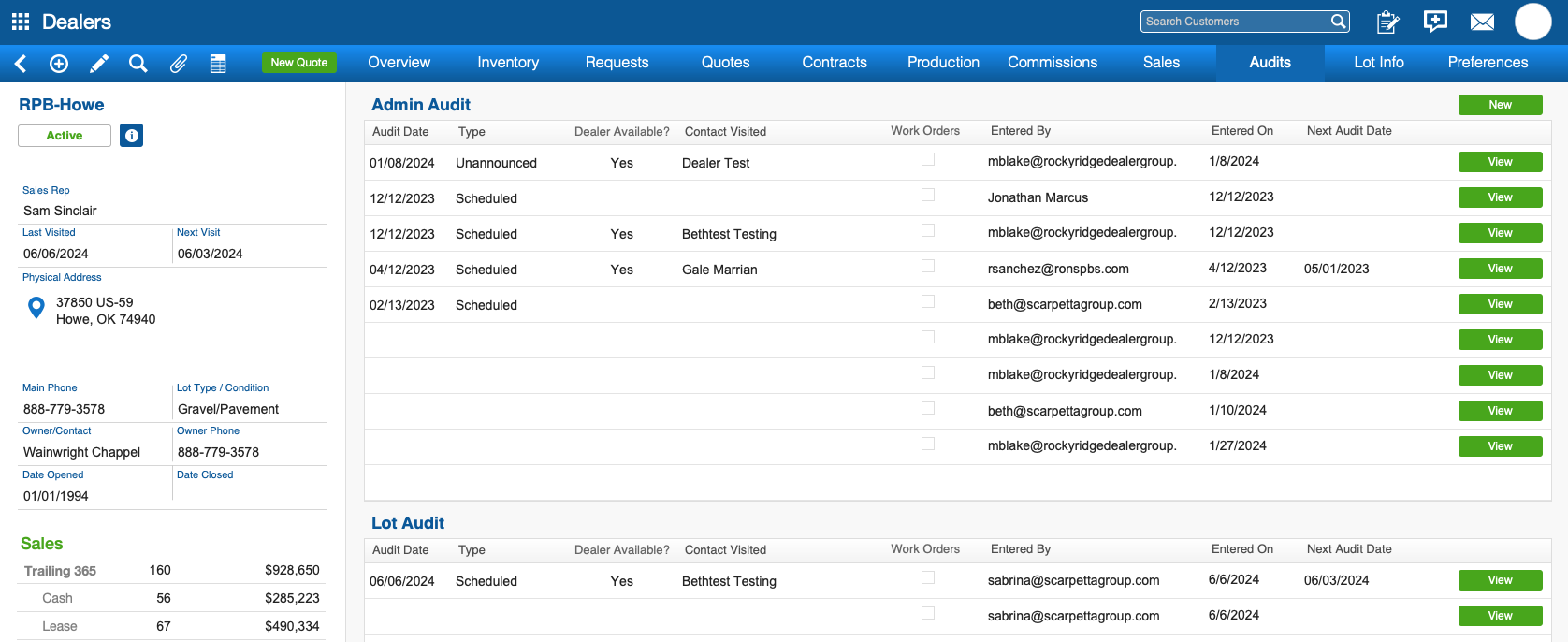Toggle Work Orders checkbox for 02/13/2023 audit
This screenshot has height=642, width=1568.
(x=928, y=301)
